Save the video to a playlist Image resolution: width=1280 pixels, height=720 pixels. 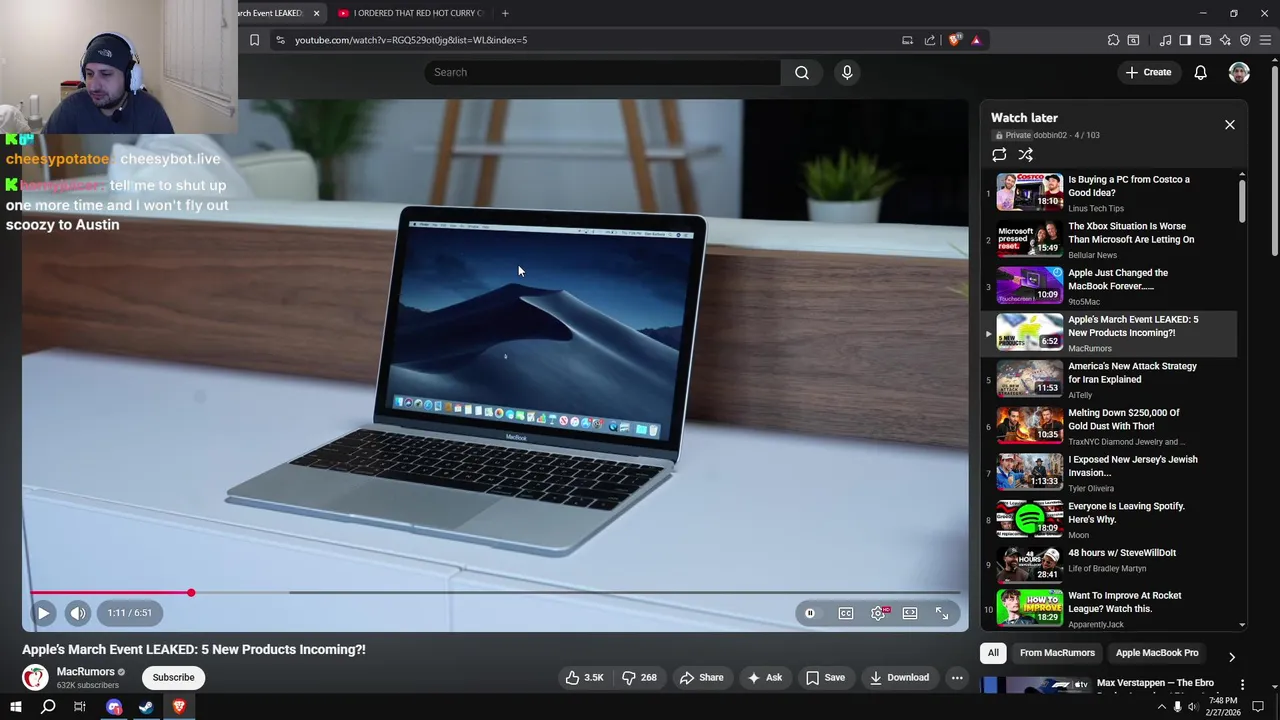pos(826,677)
